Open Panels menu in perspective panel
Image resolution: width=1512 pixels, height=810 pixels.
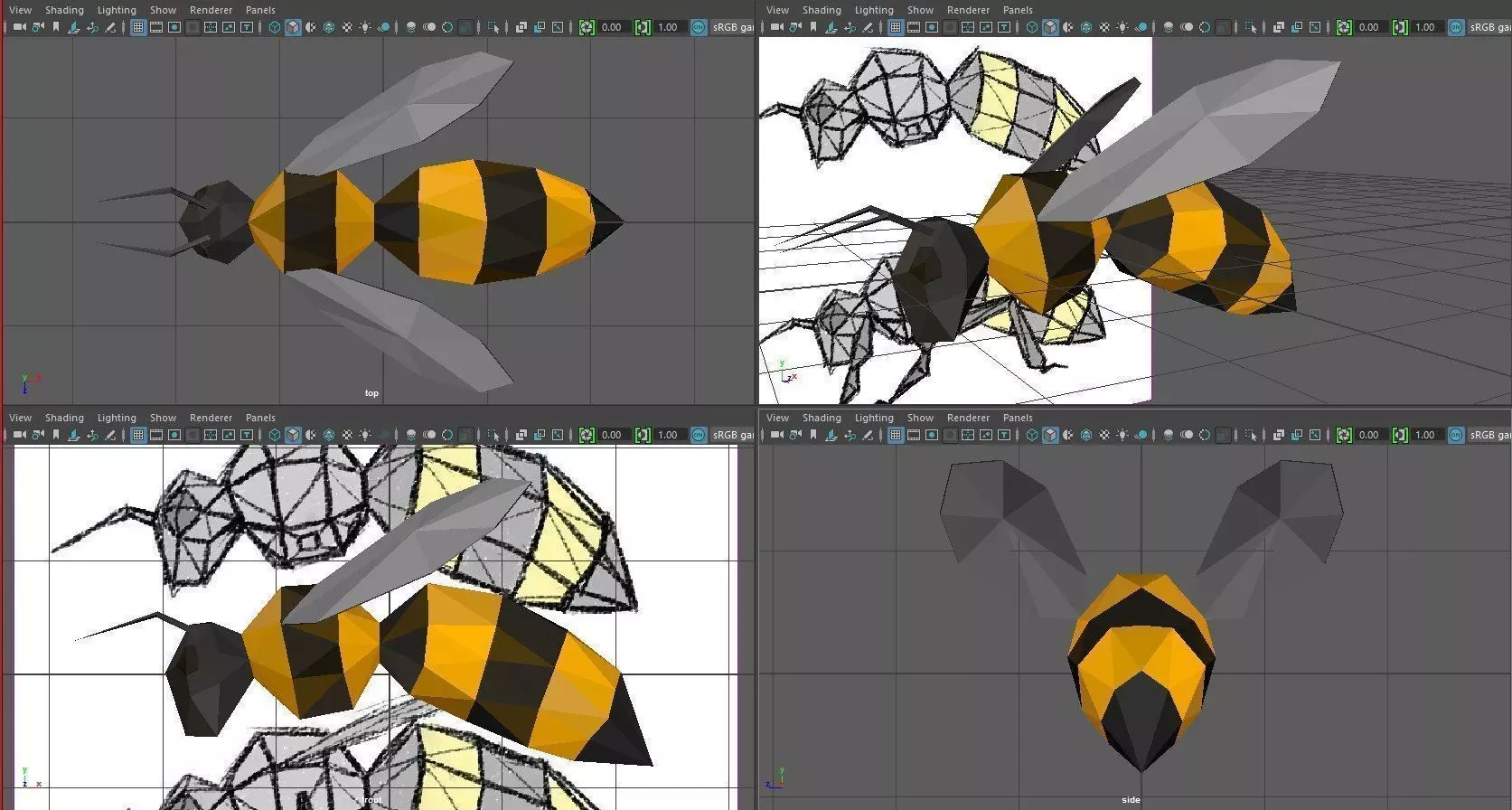[1018, 10]
